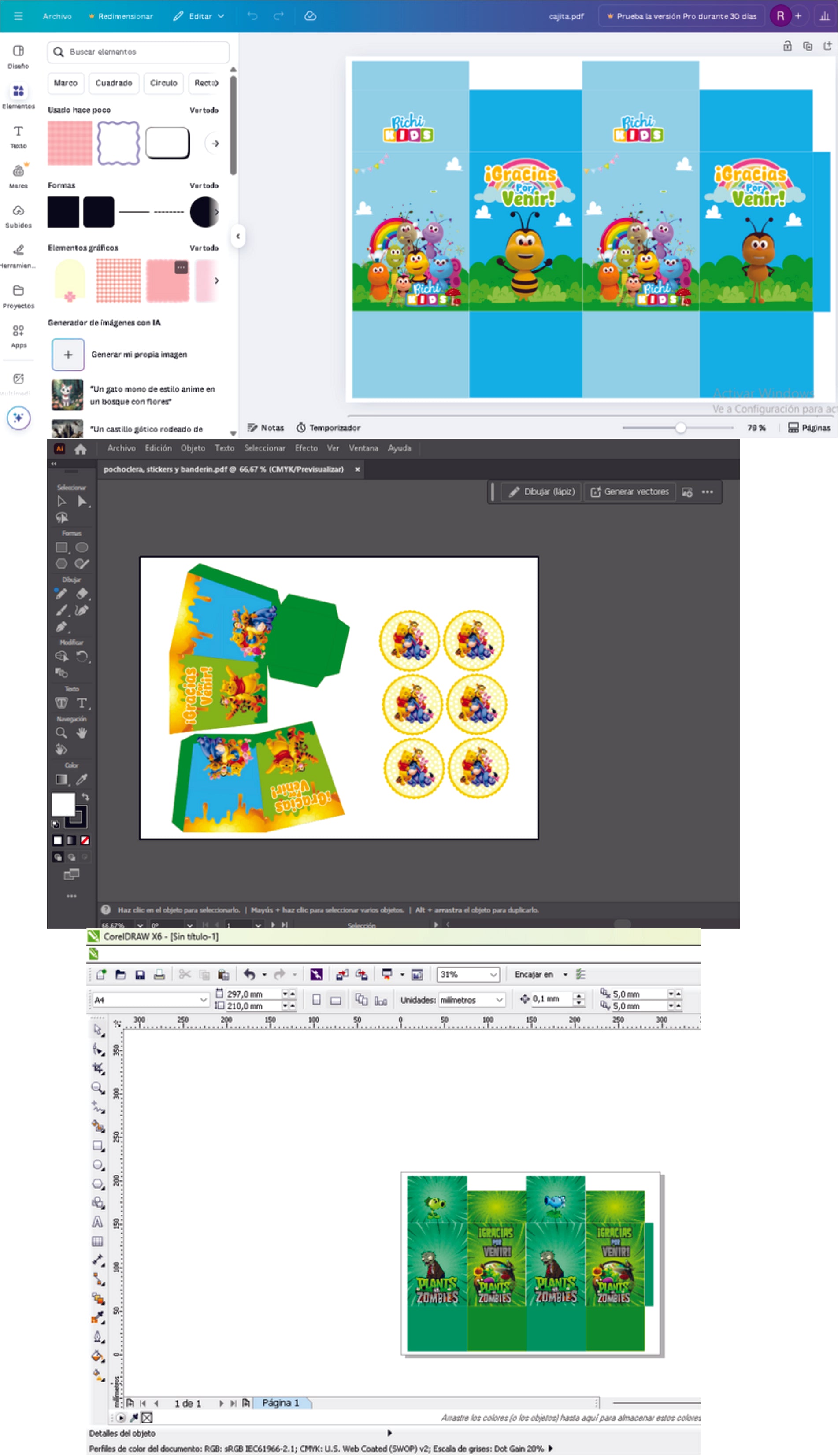
Task: Click the Save icon in CorelDRAW toolbar
Action: tap(140, 975)
